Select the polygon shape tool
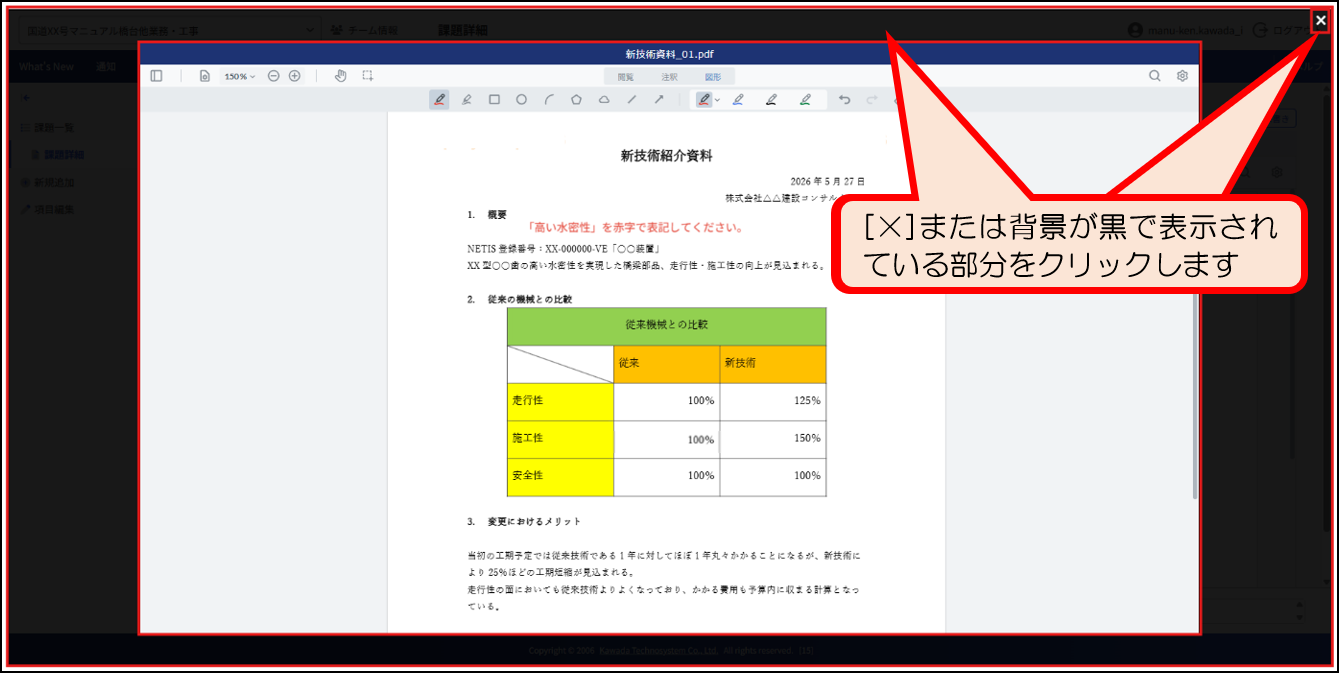The image size is (1339, 673). [x=576, y=100]
